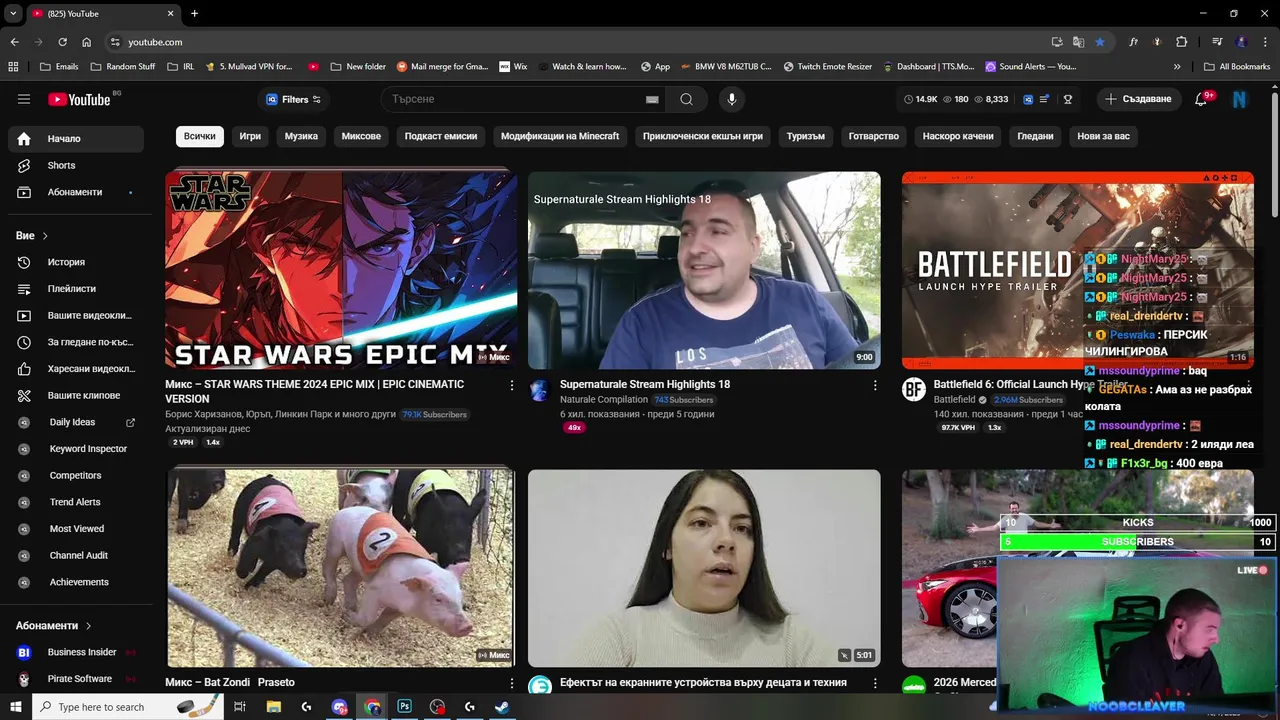Open the Naturale Compilation channel name
1280x720 pixels.
coord(604,400)
